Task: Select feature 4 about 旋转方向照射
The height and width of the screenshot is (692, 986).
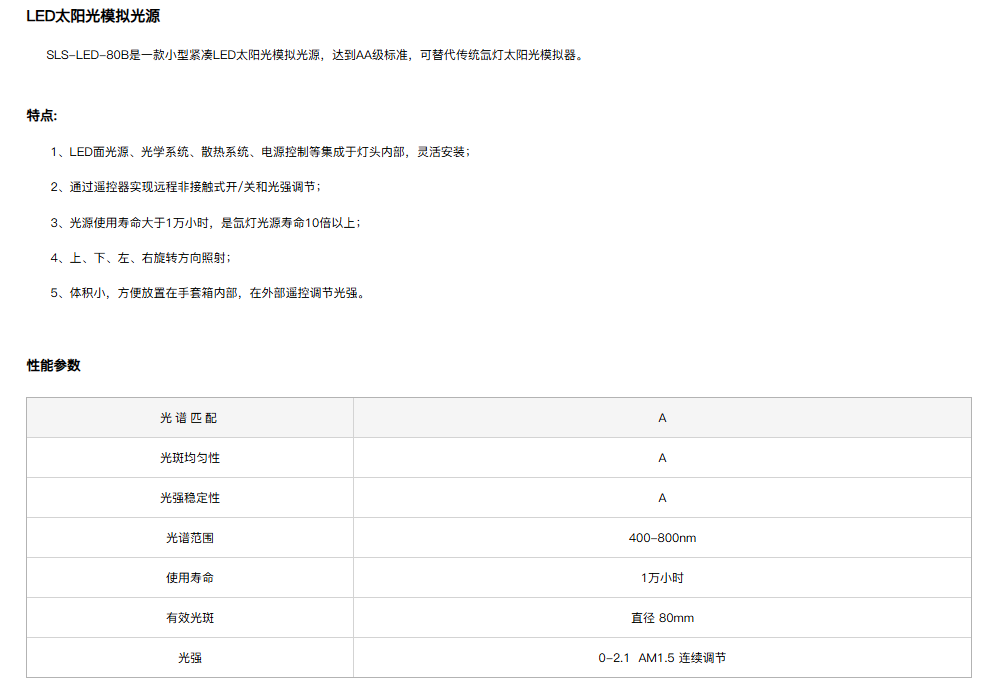Action: [x=141, y=258]
